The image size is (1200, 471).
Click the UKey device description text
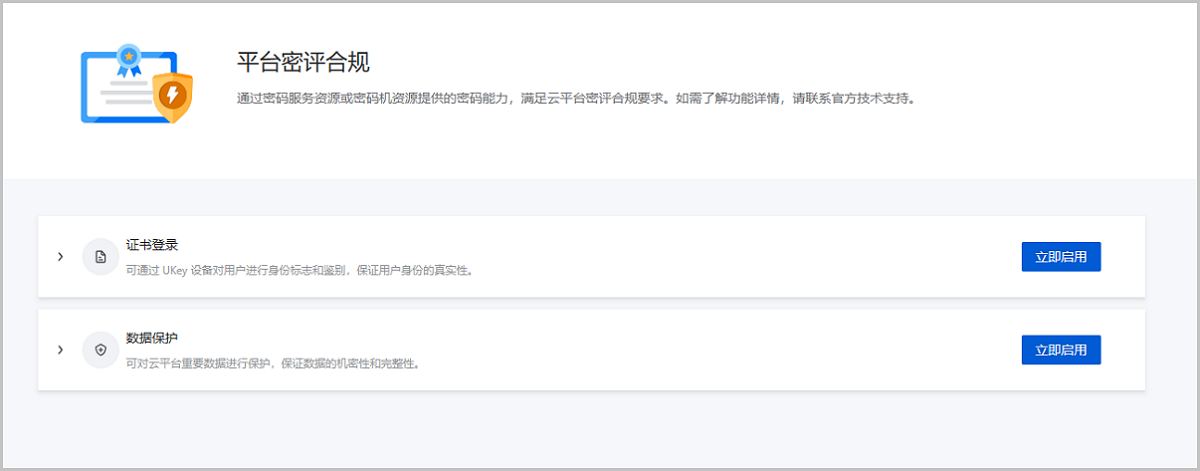tap(298, 270)
